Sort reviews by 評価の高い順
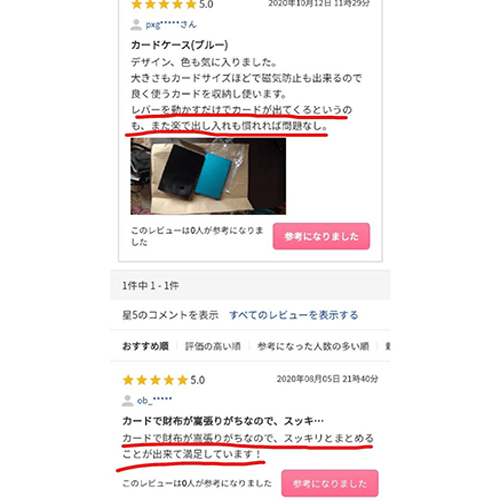 tap(213, 346)
